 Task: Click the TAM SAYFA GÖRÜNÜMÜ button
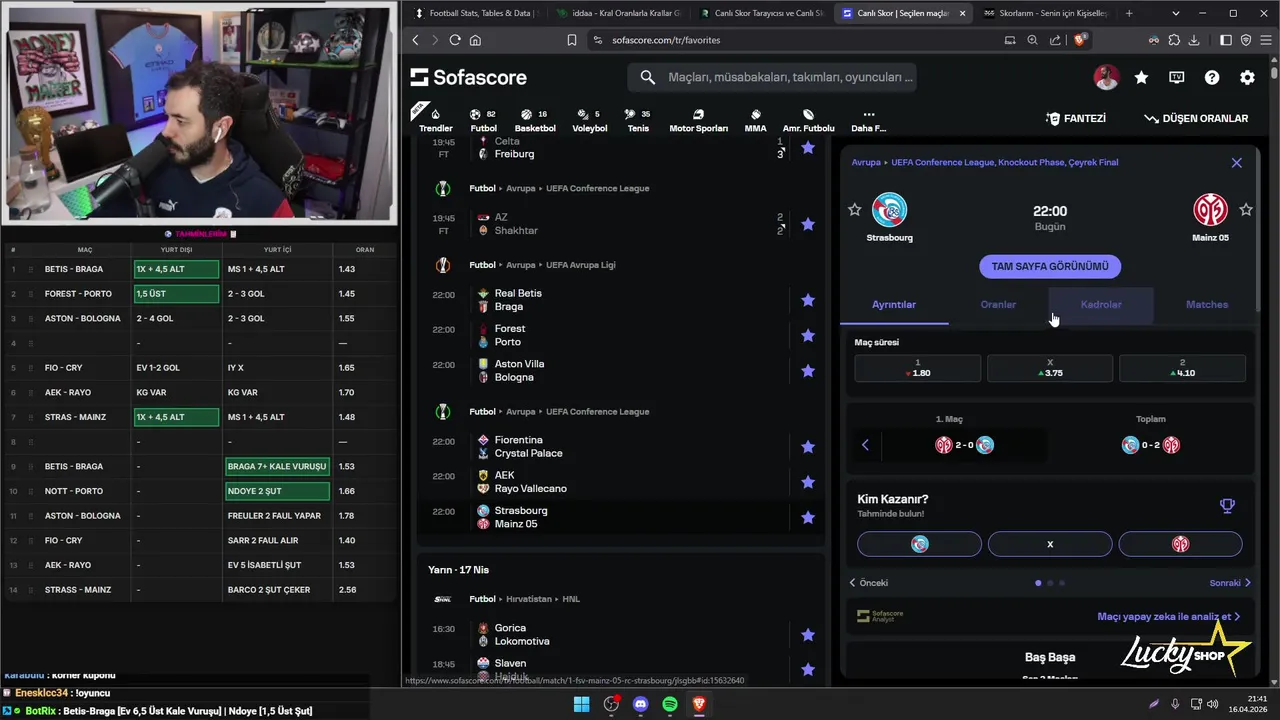coord(1050,267)
